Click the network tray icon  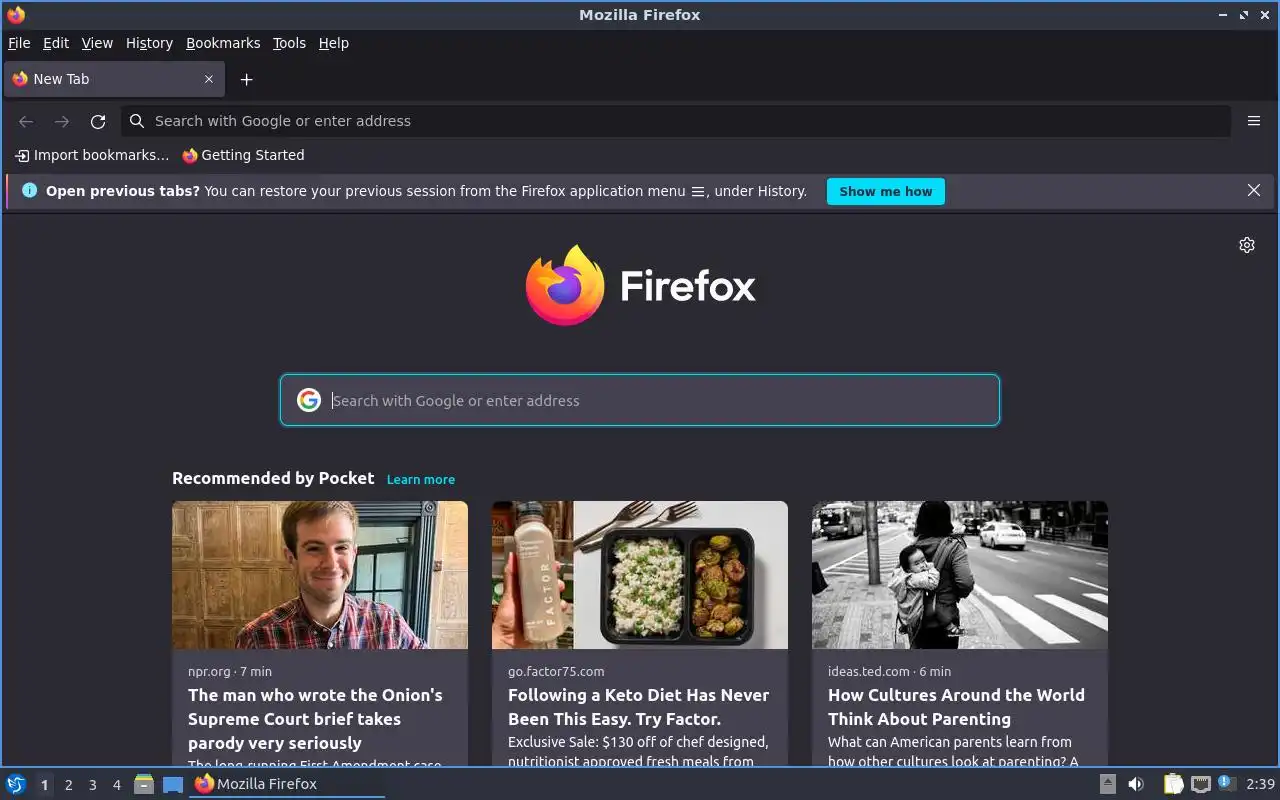click(1201, 784)
